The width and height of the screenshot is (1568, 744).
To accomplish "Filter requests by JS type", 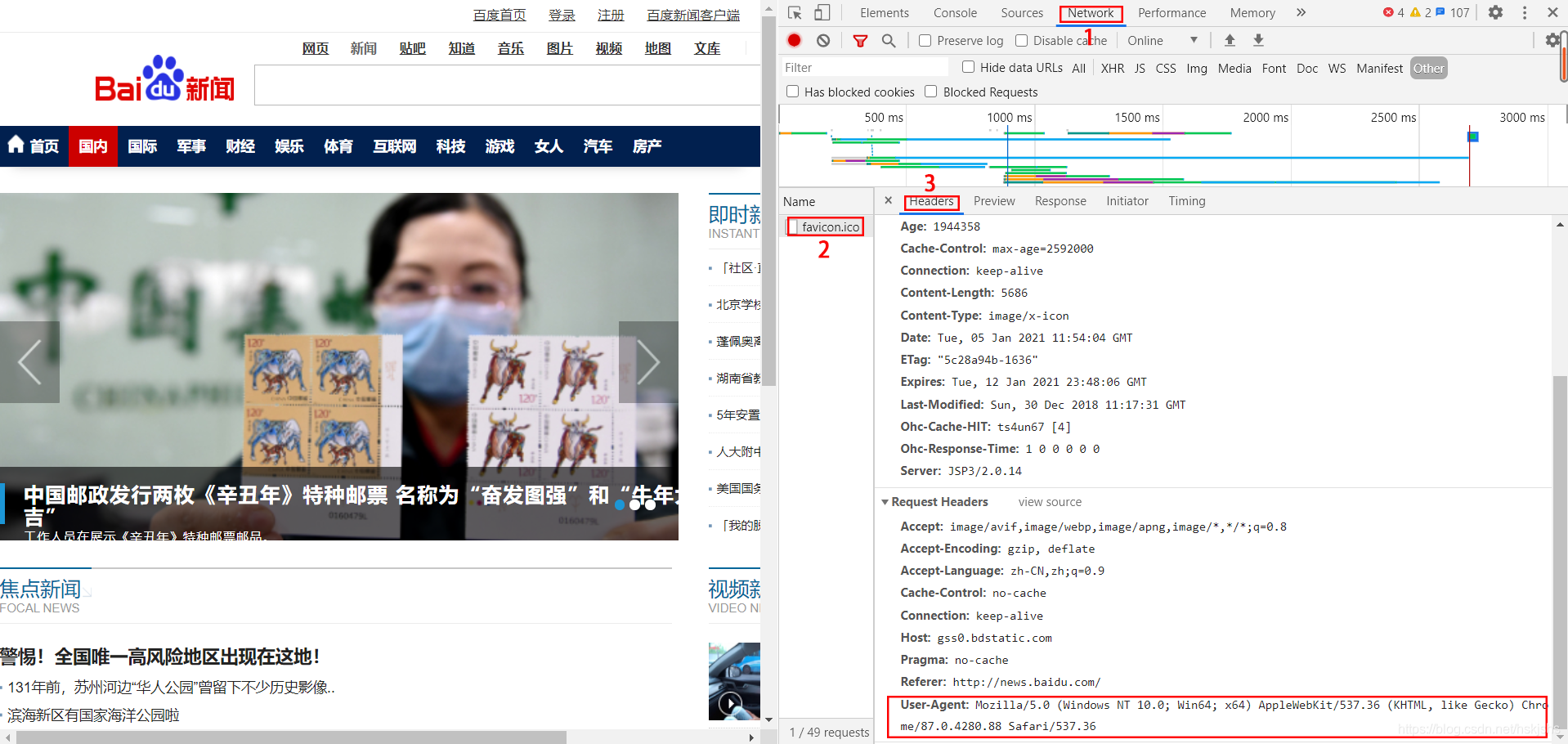I will pyautogui.click(x=1140, y=68).
